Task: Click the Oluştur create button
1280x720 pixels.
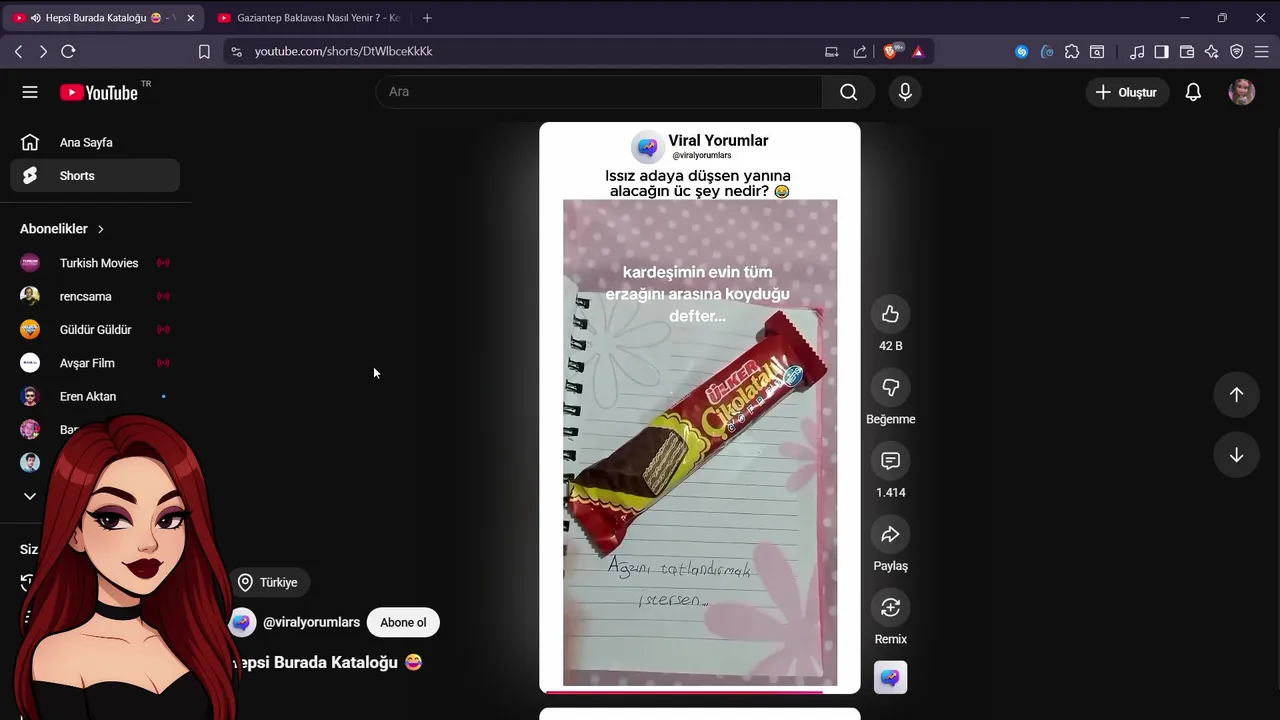Action: click(x=1126, y=92)
